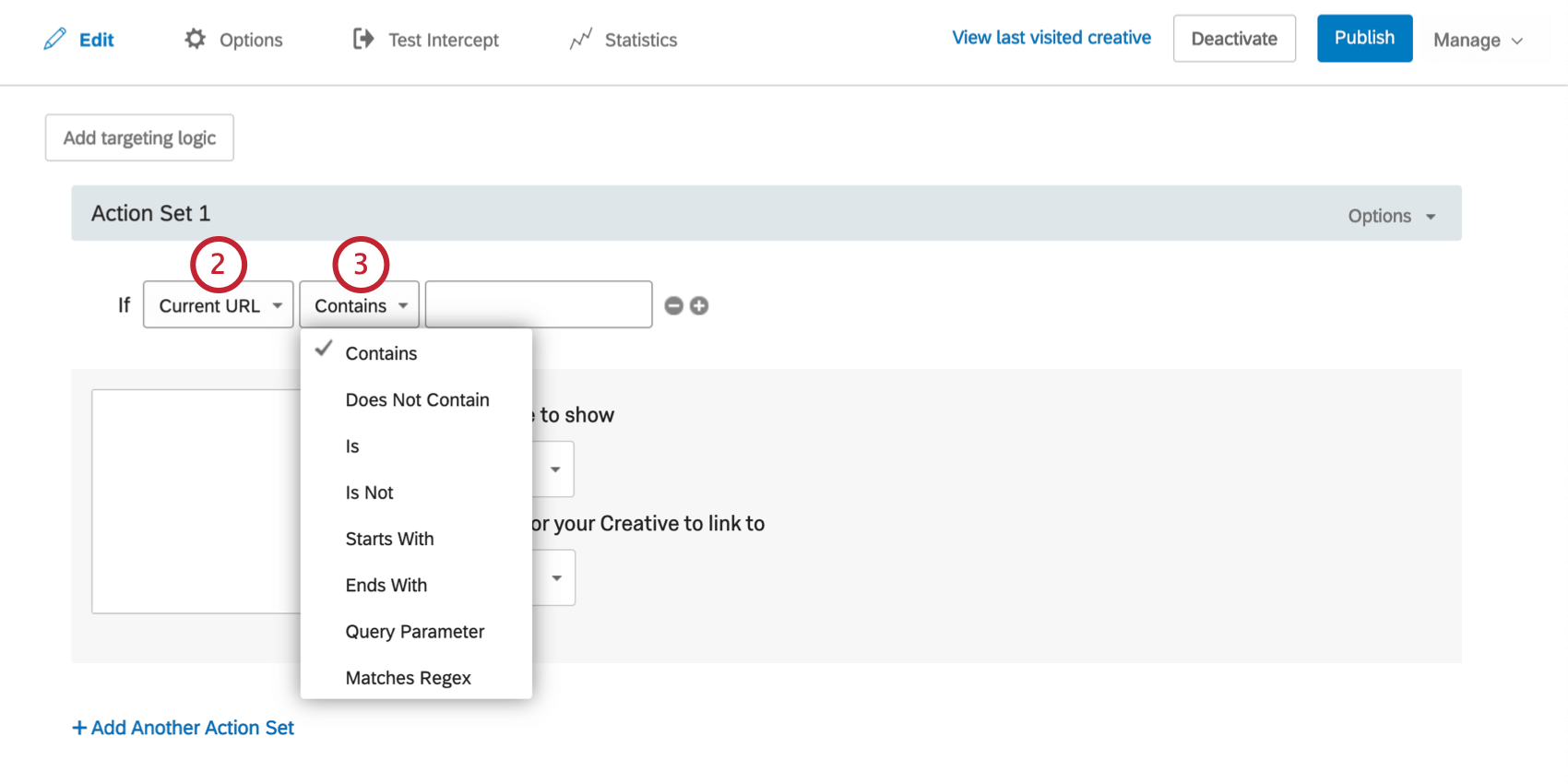Open the Manage dropdown menu
The width and height of the screenshot is (1568, 784).
click(x=1478, y=40)
